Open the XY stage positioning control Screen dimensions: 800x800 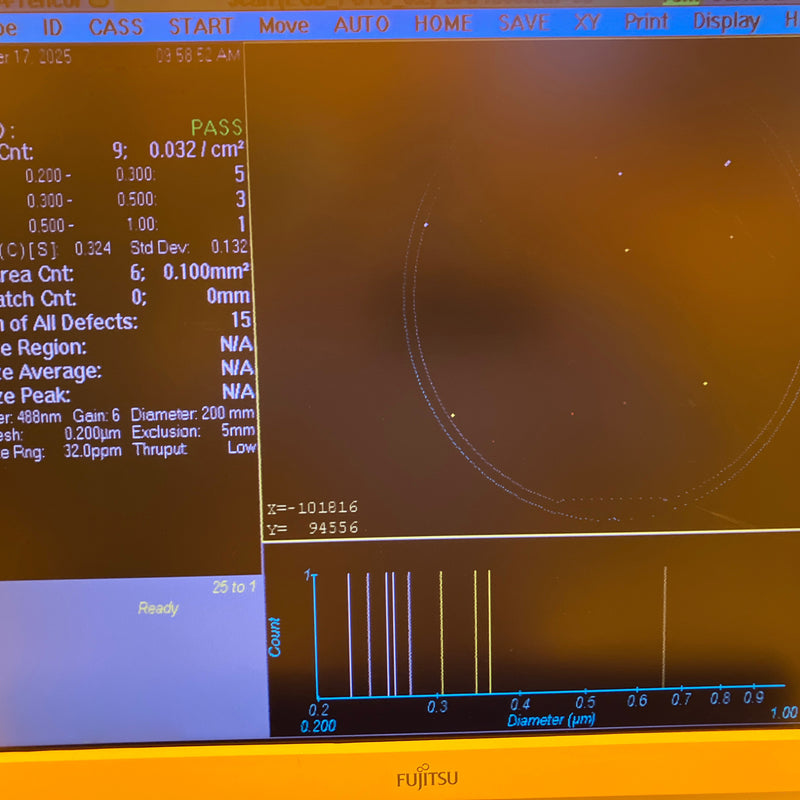pyautogui.click(x=586, y=25)
